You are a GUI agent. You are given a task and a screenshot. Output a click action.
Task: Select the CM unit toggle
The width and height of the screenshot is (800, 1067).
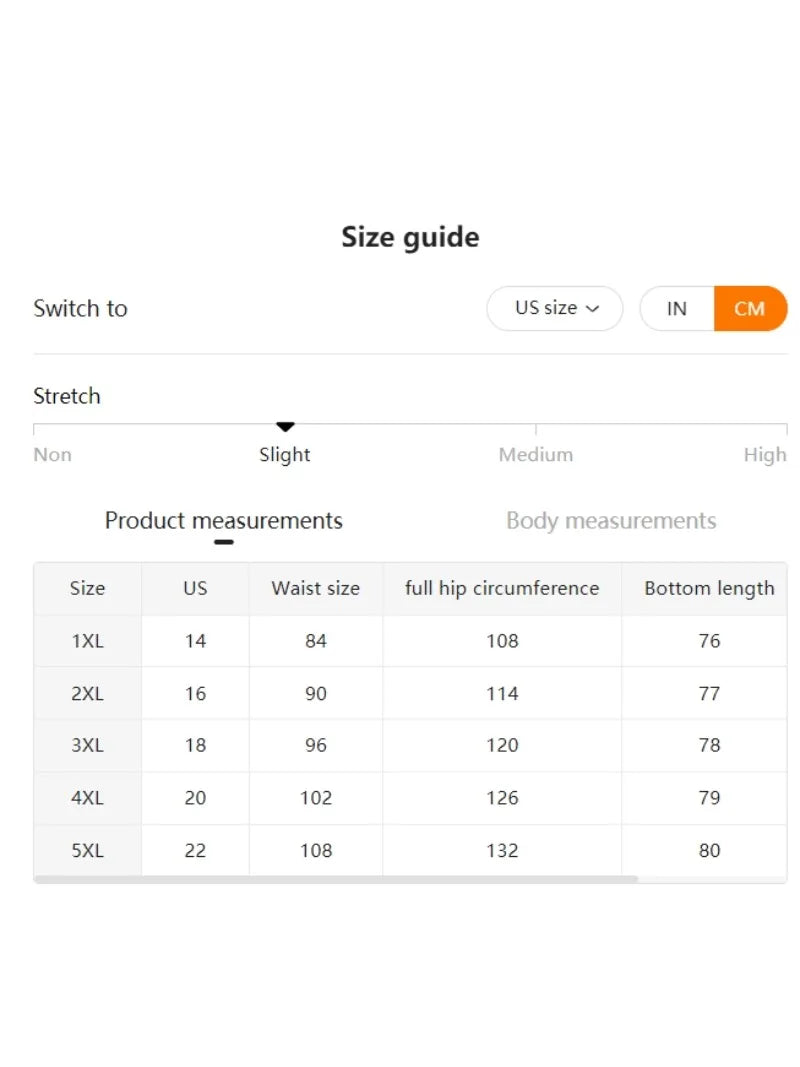(x=750, y=308)
